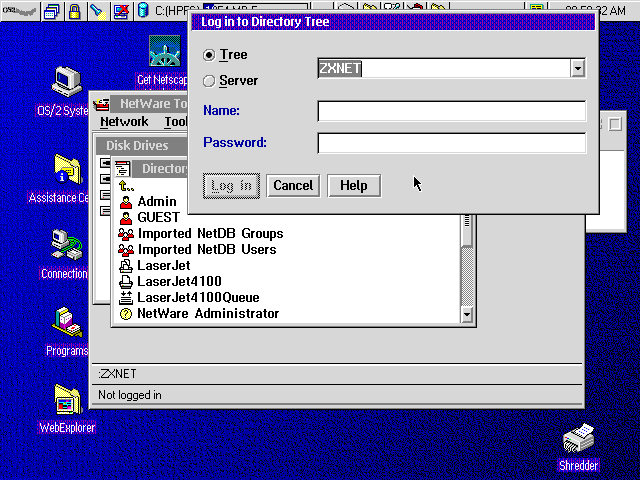
Task: Click the LaserJet4100Queue queue icon
Action: (126, 298)
